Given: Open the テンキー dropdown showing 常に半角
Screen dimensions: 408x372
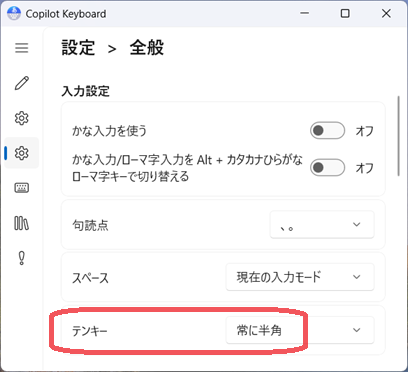Looking at the screenshot, I should click(x=300, y=330).
